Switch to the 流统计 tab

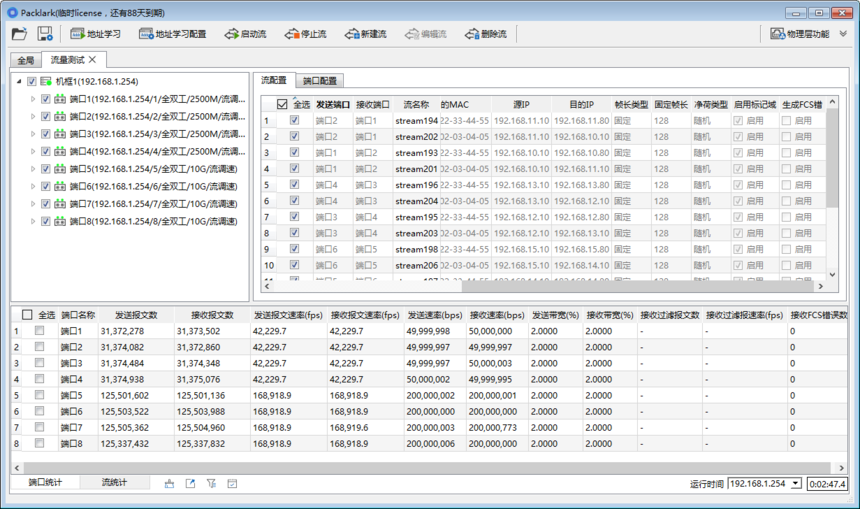114,483
